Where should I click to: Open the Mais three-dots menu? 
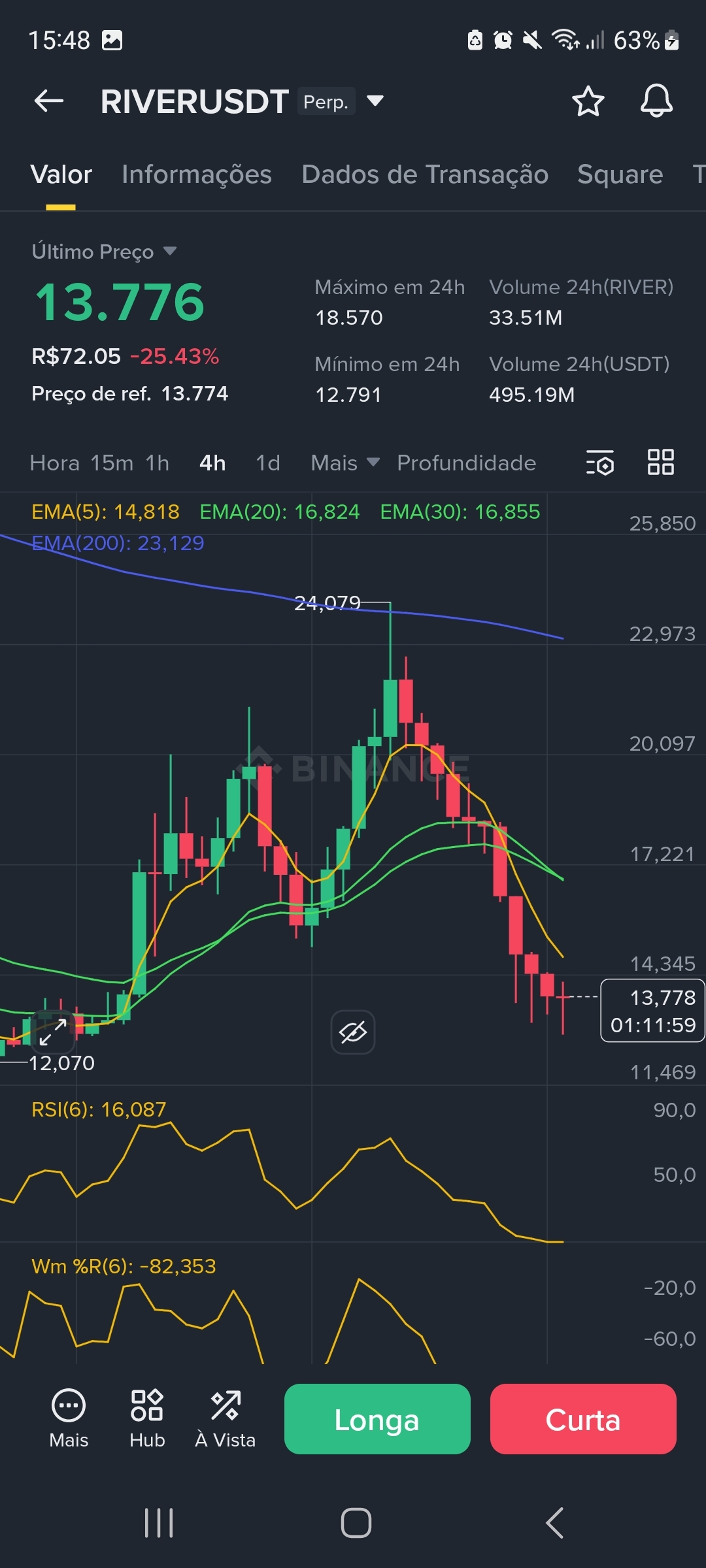tap(69, 1415)
